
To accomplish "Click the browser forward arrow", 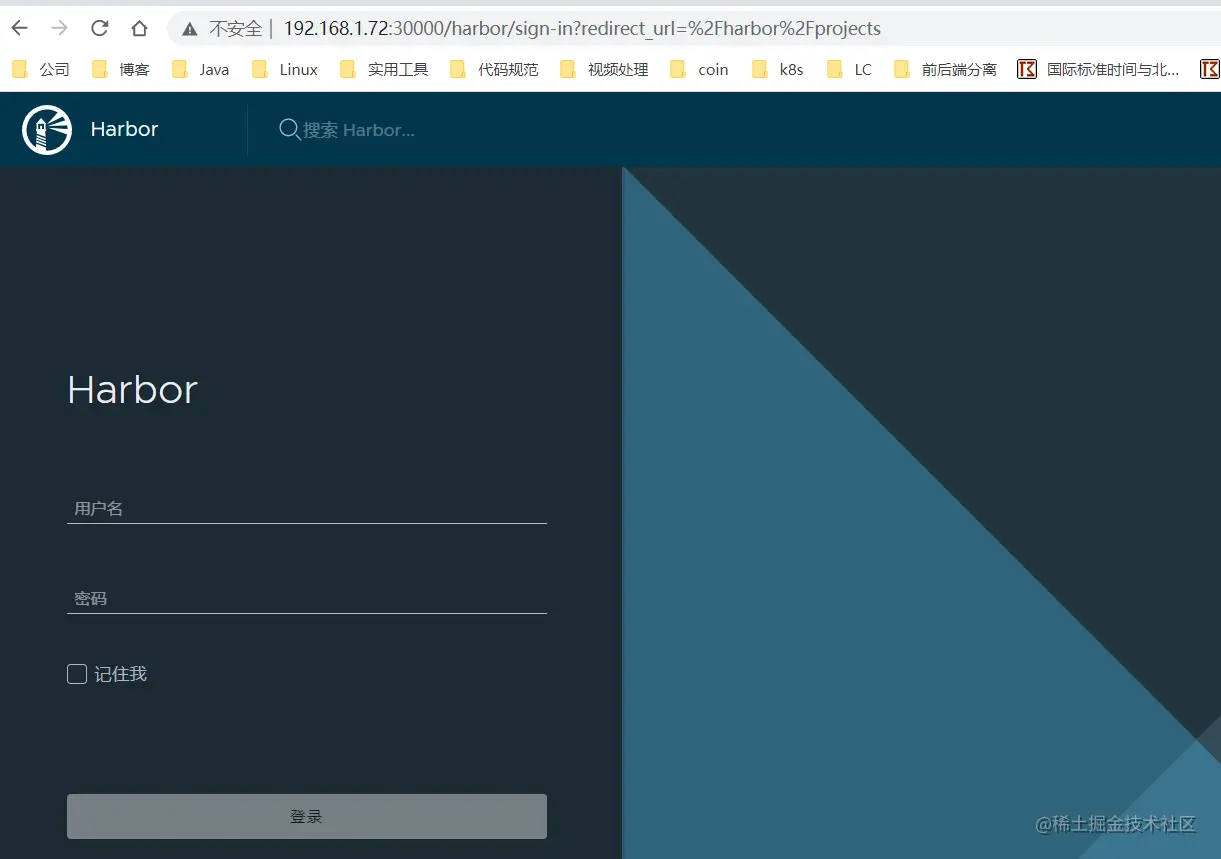I will coord(59,28).
